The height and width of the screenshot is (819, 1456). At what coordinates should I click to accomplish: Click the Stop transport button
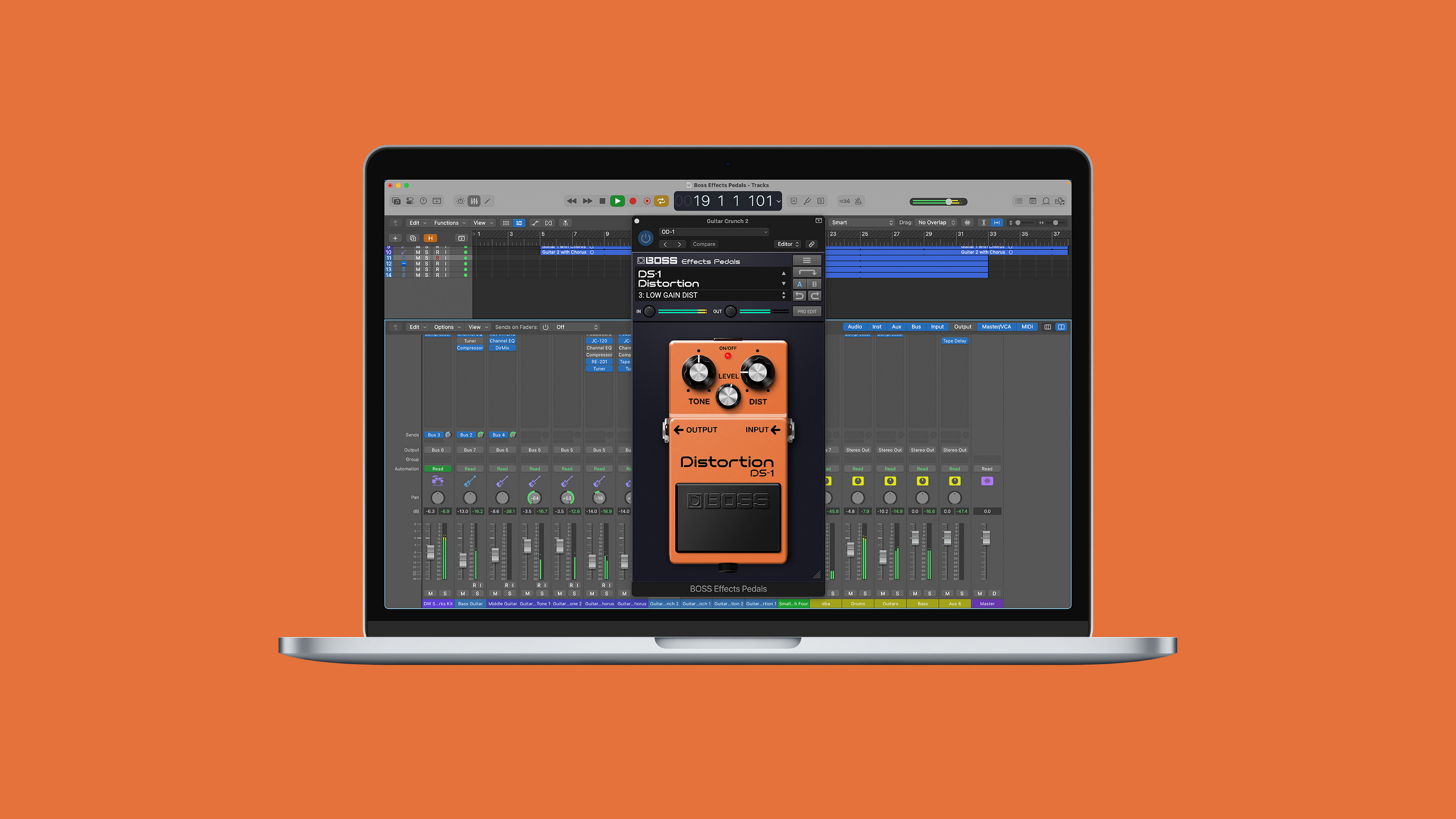pyautogui.click(x=602, y=201)
